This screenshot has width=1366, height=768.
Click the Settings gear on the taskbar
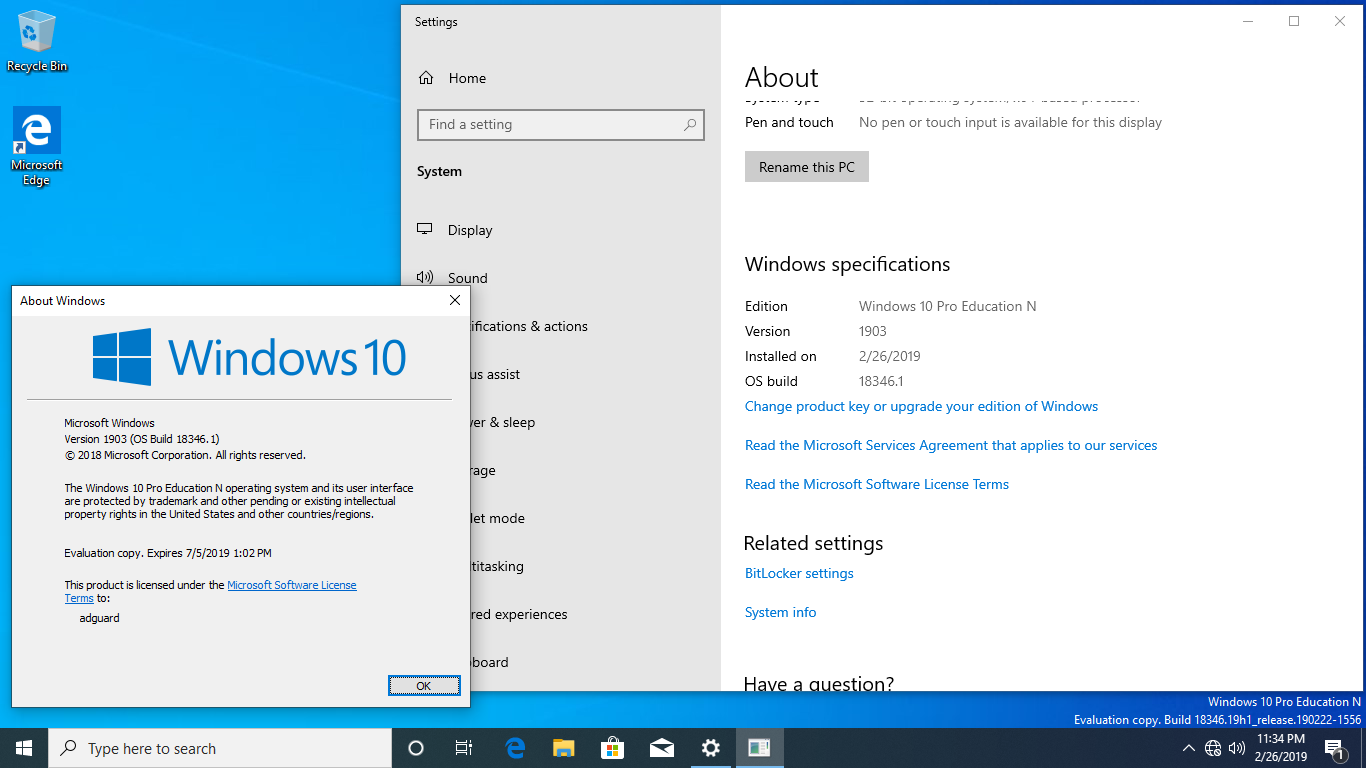(710, 748)
